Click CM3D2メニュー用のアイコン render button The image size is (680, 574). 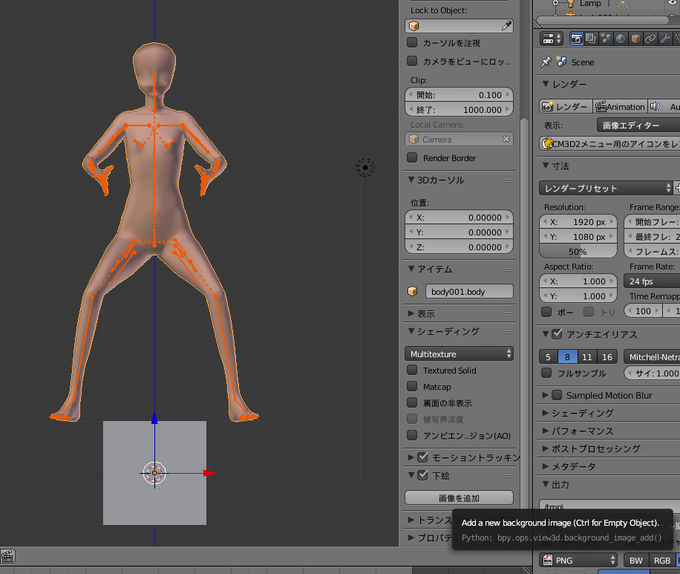[x=610, y=143]
